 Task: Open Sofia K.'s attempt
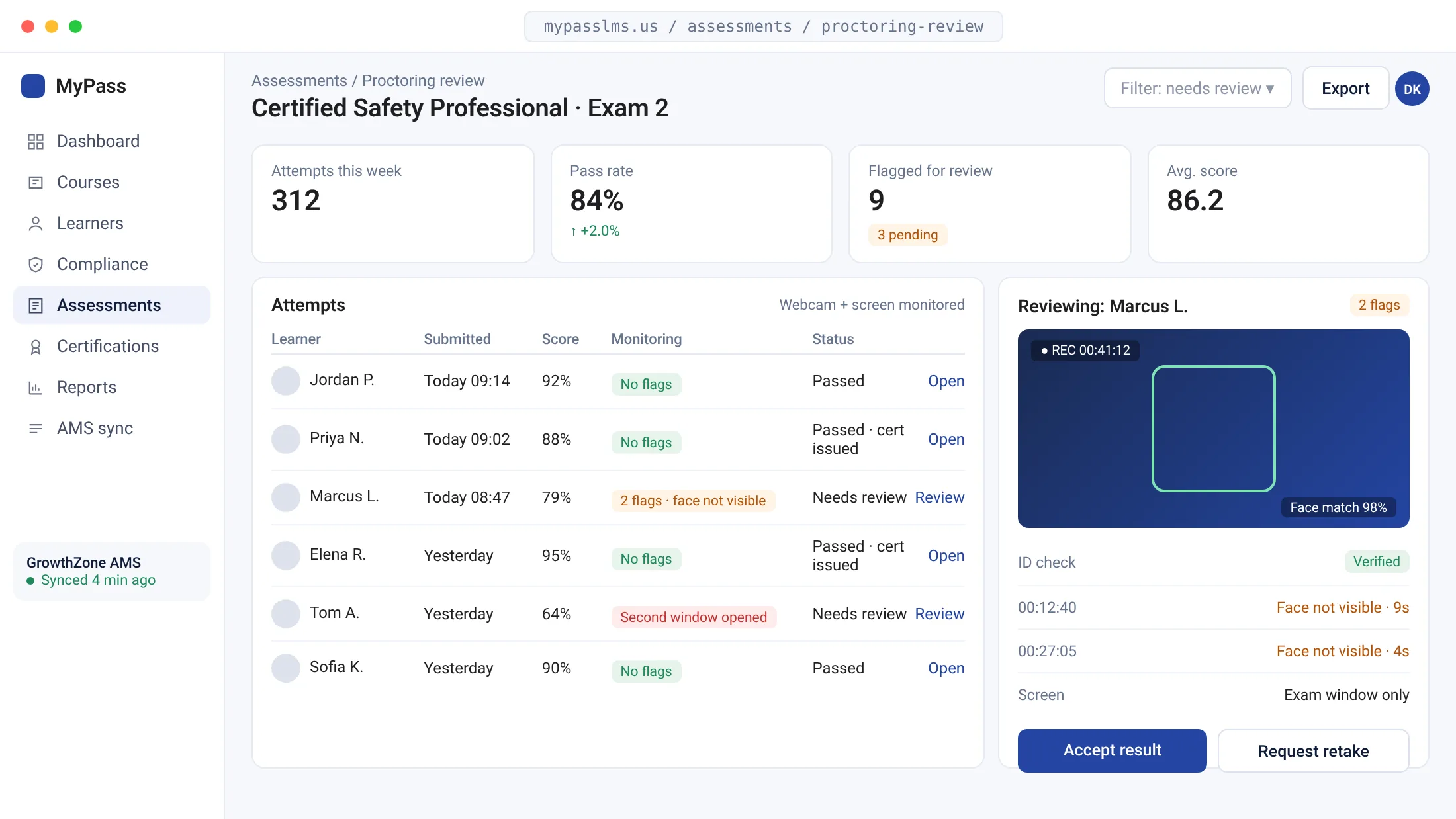[946, 668]
